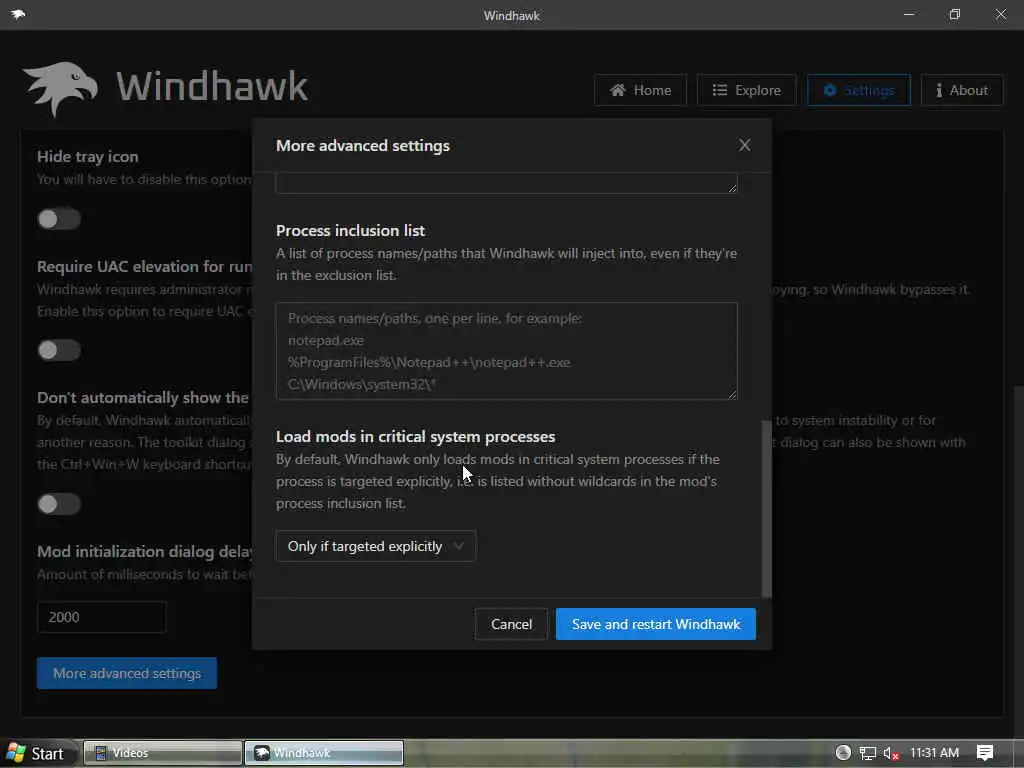Click the round tray icon
Viewport: 1024px width, 768px height.
click(x=843, y=753)
